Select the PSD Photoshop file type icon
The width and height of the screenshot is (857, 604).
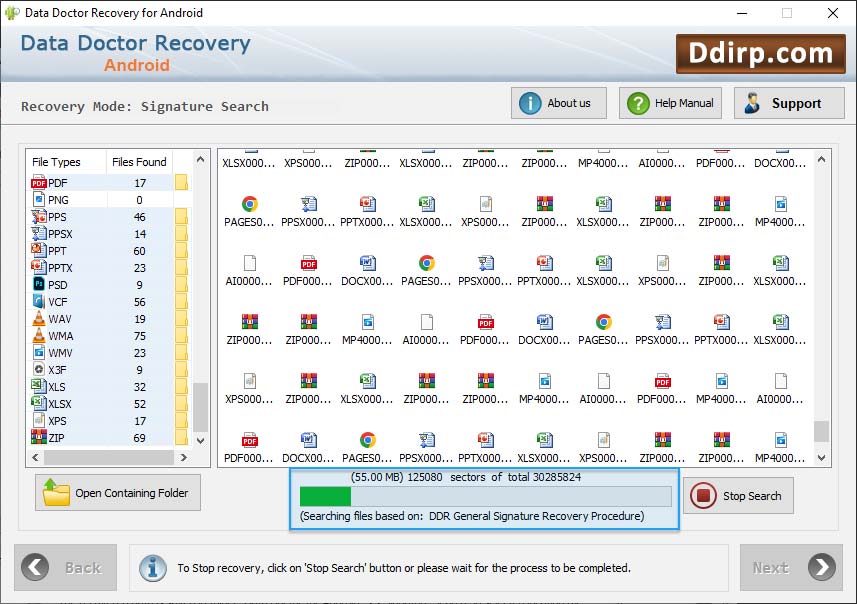(x=38, y=284)
